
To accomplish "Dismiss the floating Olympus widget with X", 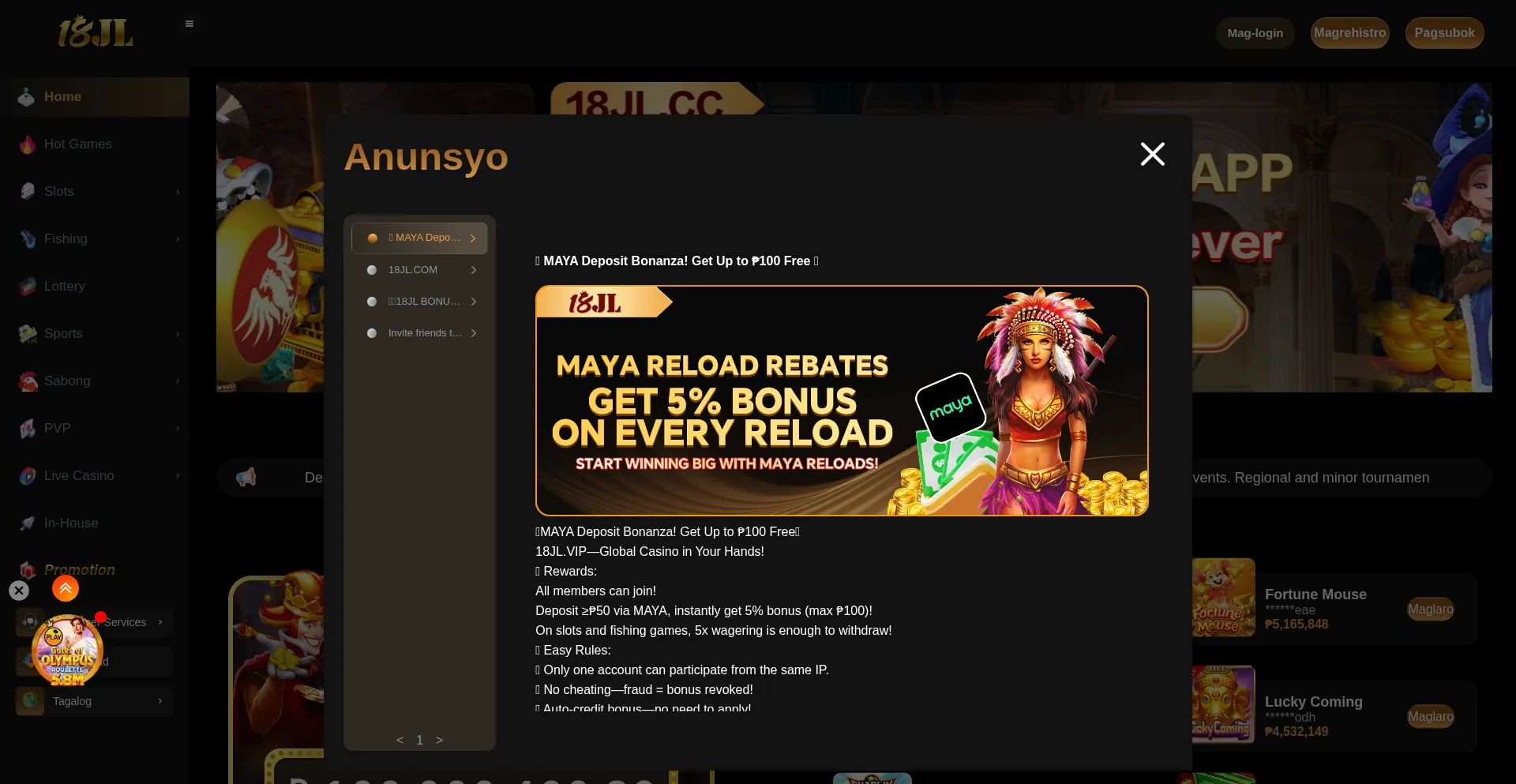I will point(19,591).
